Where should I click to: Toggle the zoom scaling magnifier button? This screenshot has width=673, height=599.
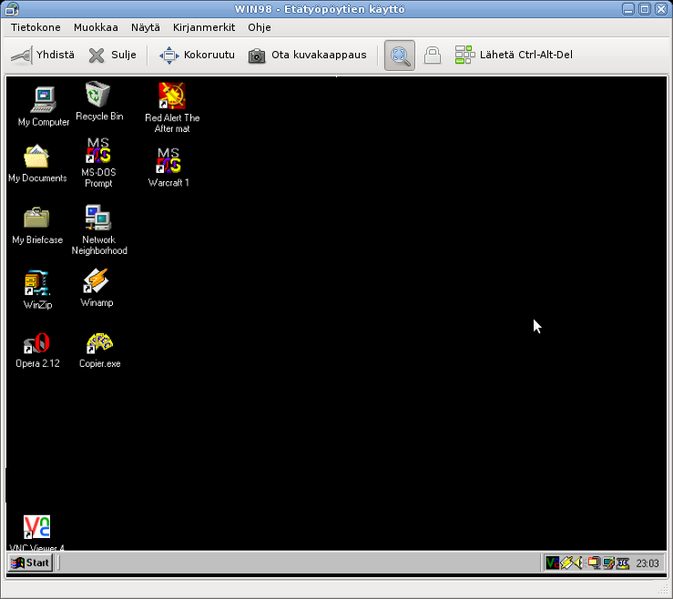(x=400, y=56)
